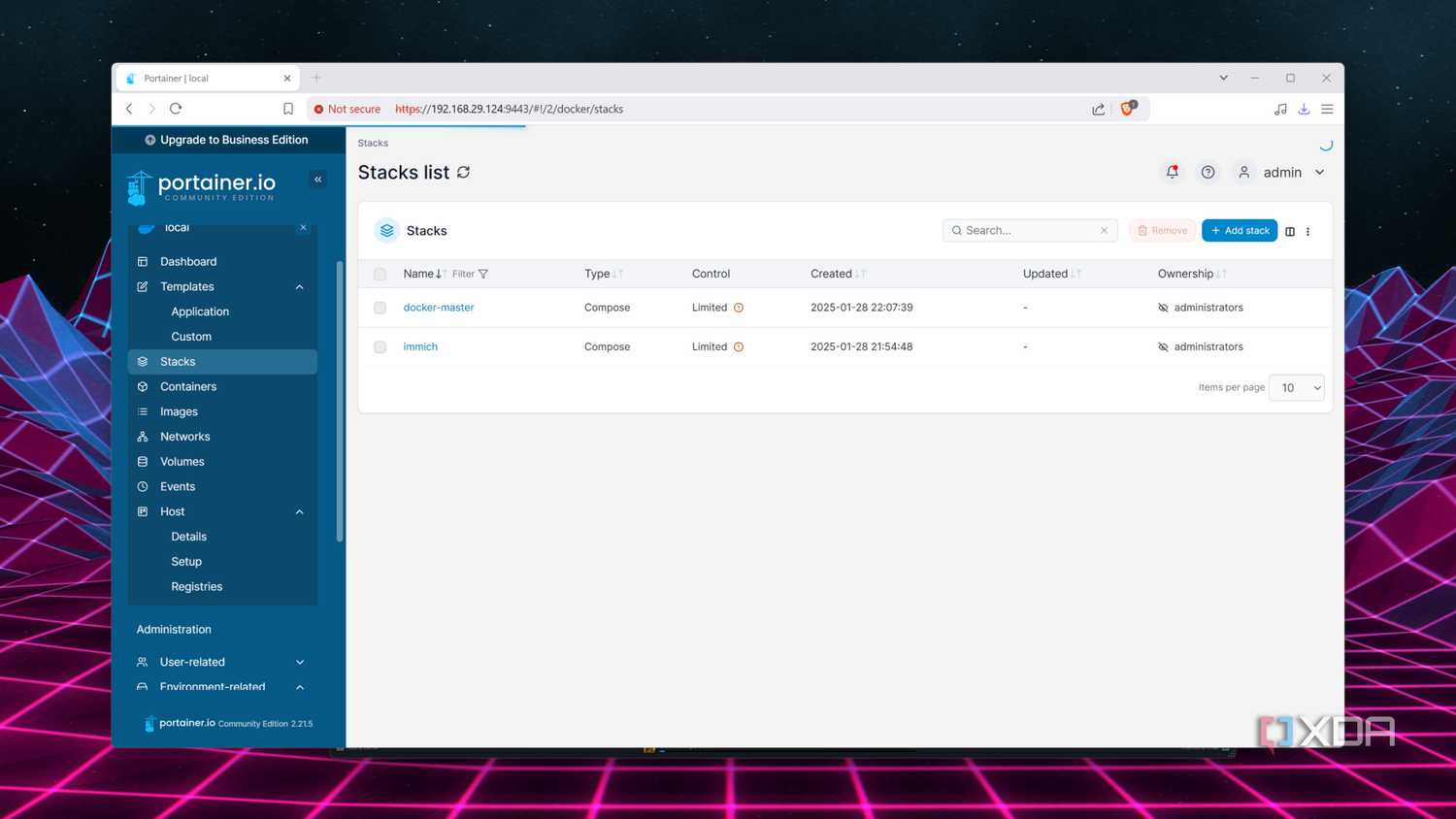Image resolution: width=1456 pixels, height=819 pixels.
Task: Open Host Details page
Action: [x=188, y=537]
